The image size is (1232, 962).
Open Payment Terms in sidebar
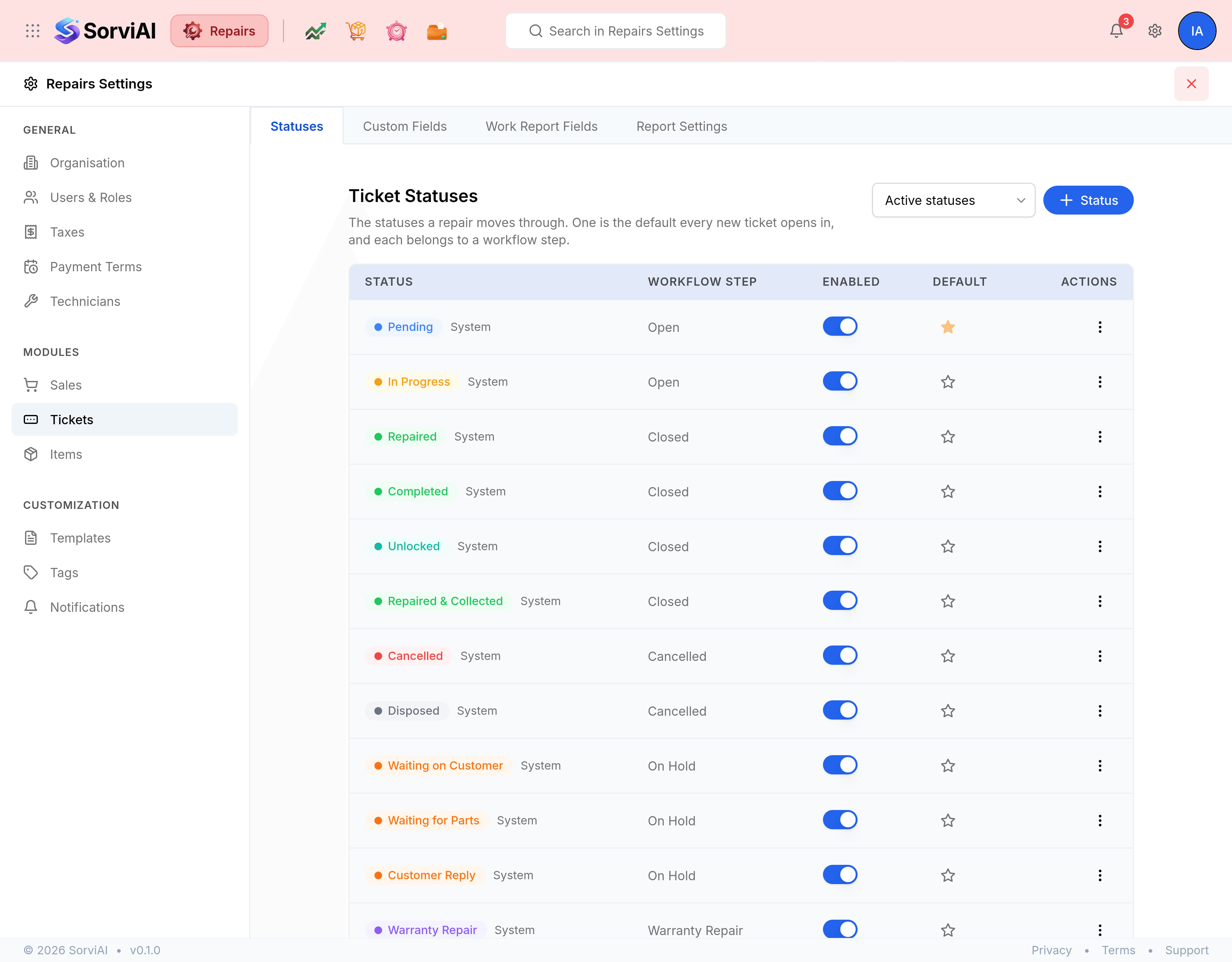(x=125, y=267)
